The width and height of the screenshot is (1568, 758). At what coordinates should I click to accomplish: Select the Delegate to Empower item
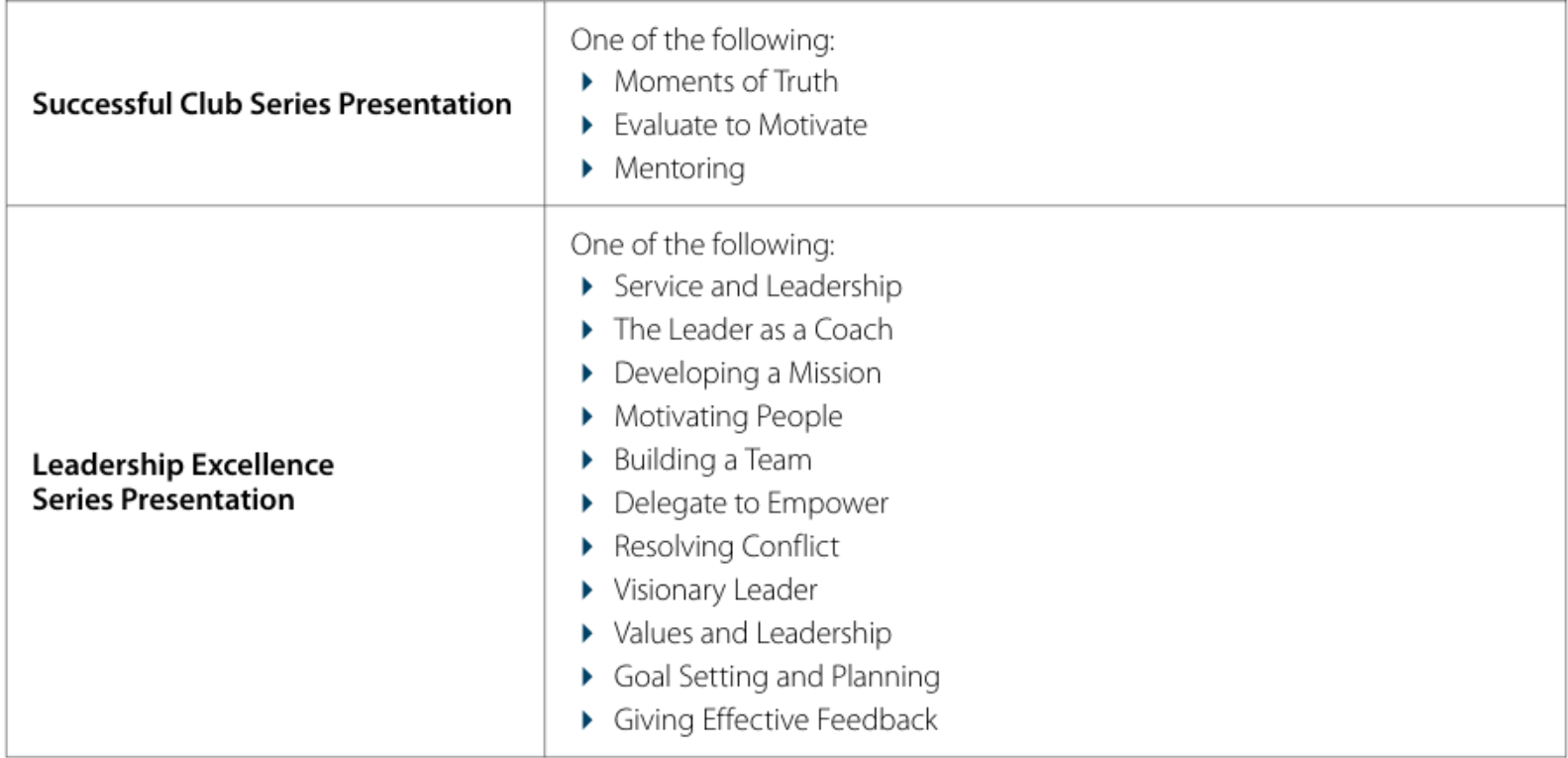(751, 503)
